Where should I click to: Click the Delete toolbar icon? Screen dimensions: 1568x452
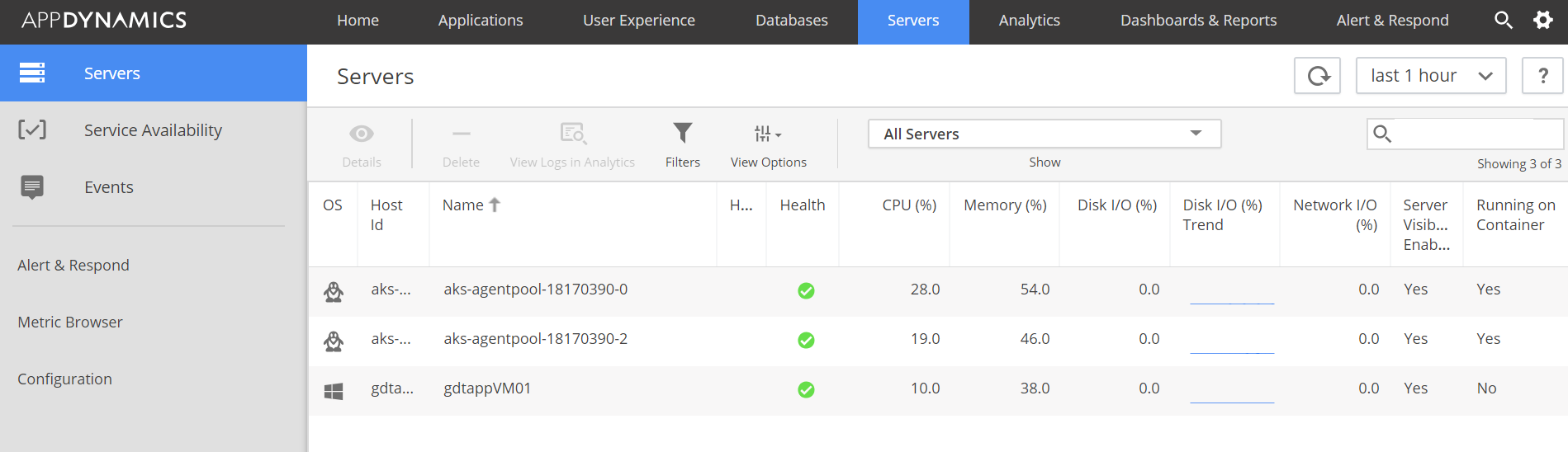click(461, 134)
